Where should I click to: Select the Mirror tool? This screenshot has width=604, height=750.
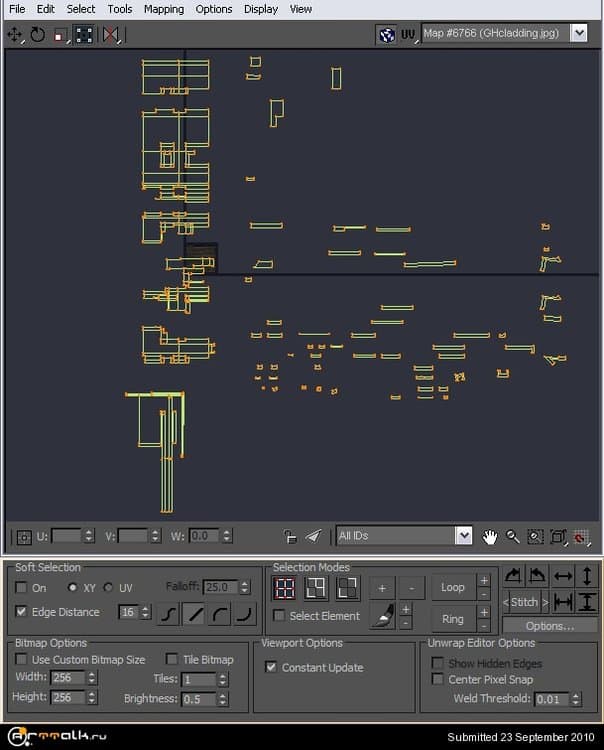110,34
